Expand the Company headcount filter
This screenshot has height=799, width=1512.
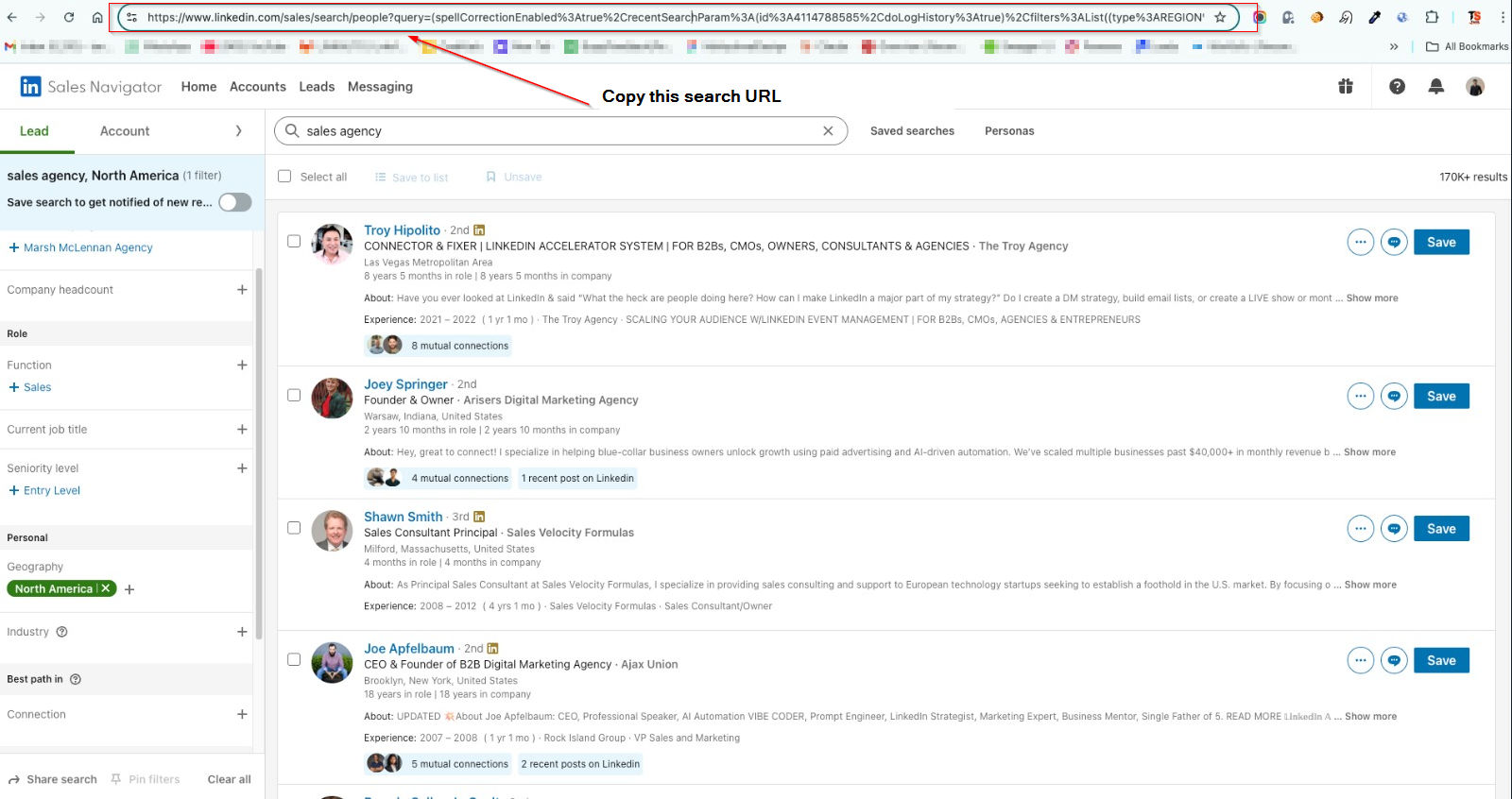click(242, 290)
